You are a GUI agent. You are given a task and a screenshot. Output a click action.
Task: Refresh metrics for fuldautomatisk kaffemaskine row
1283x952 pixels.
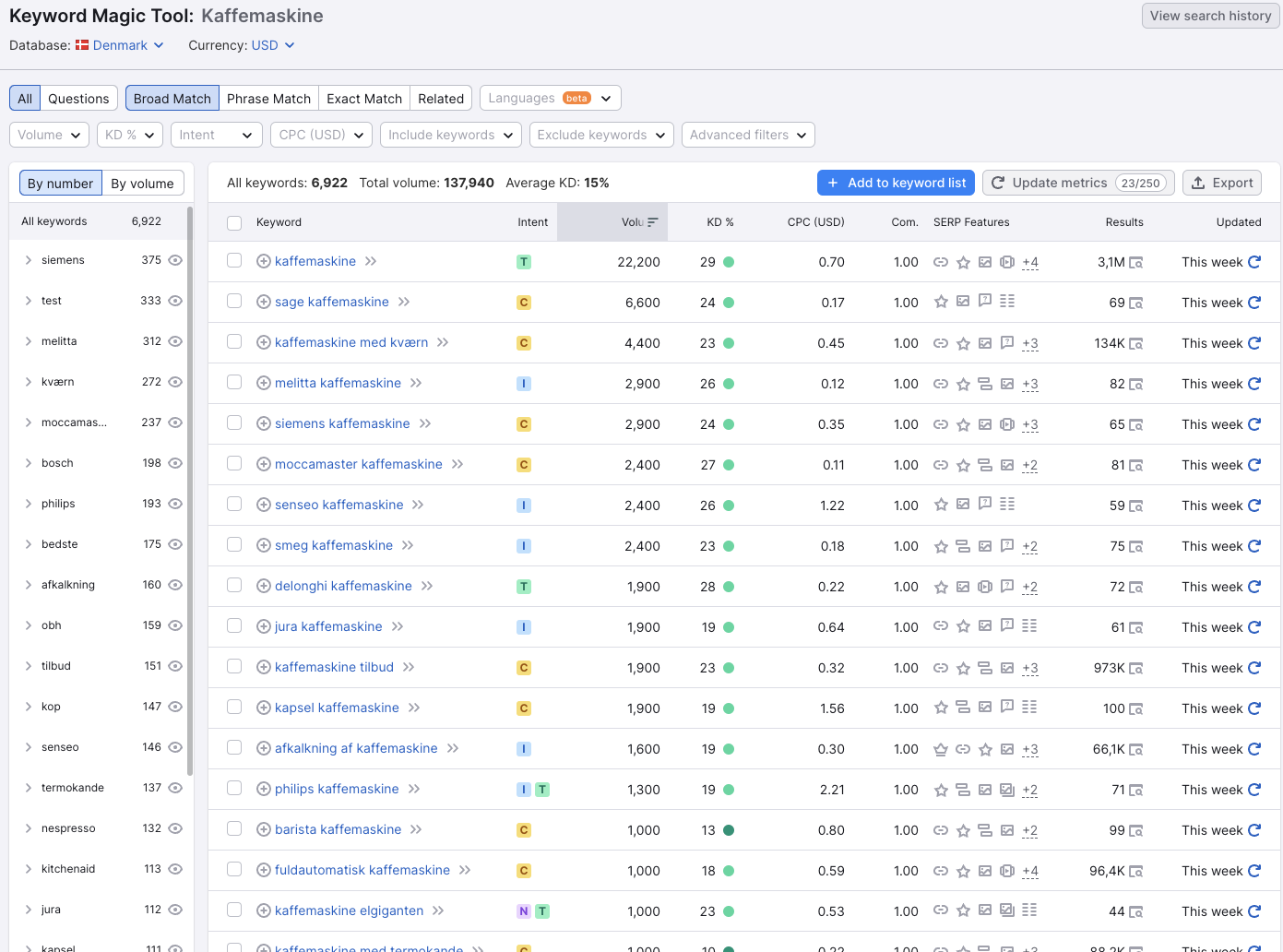(1254, 871)
